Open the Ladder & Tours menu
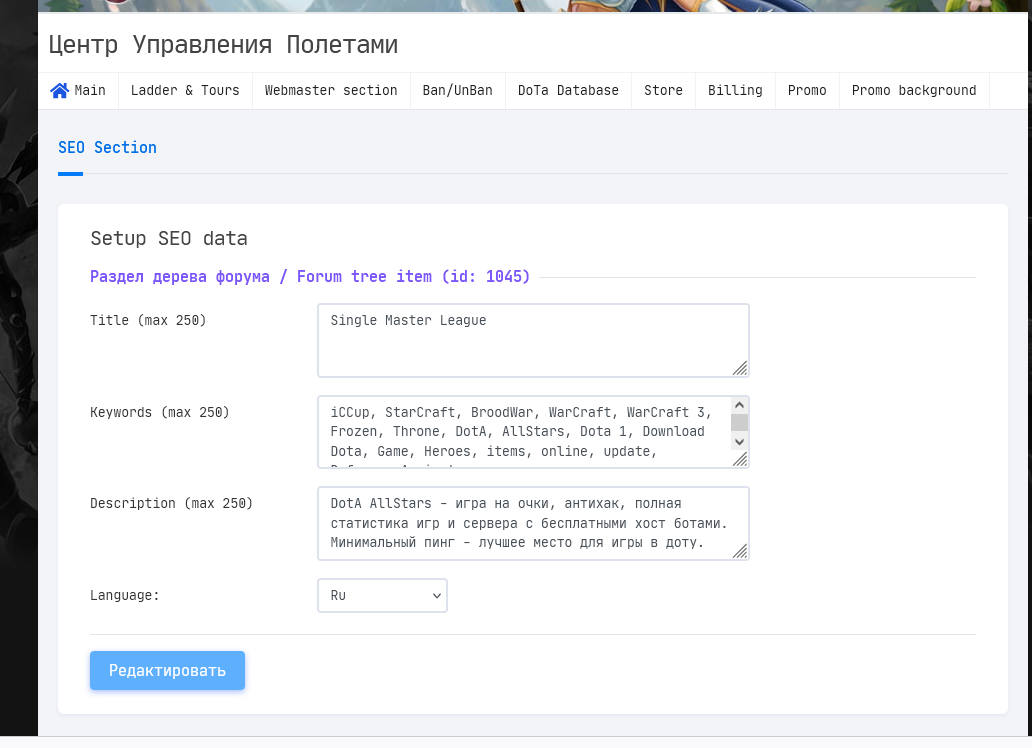The width and height of the screenshot is (1032, 748). coord(185,91)
